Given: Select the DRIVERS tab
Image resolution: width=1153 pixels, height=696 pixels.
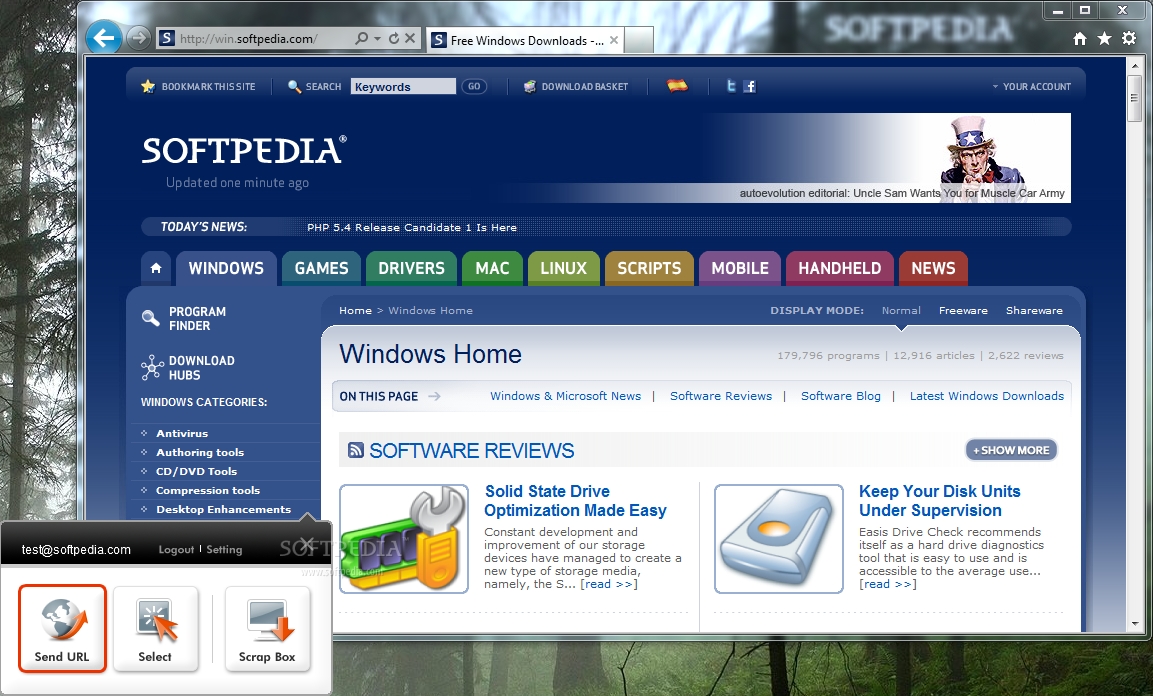Looking at the screenshot, I should pyautogui.click(x=411, y=268).
